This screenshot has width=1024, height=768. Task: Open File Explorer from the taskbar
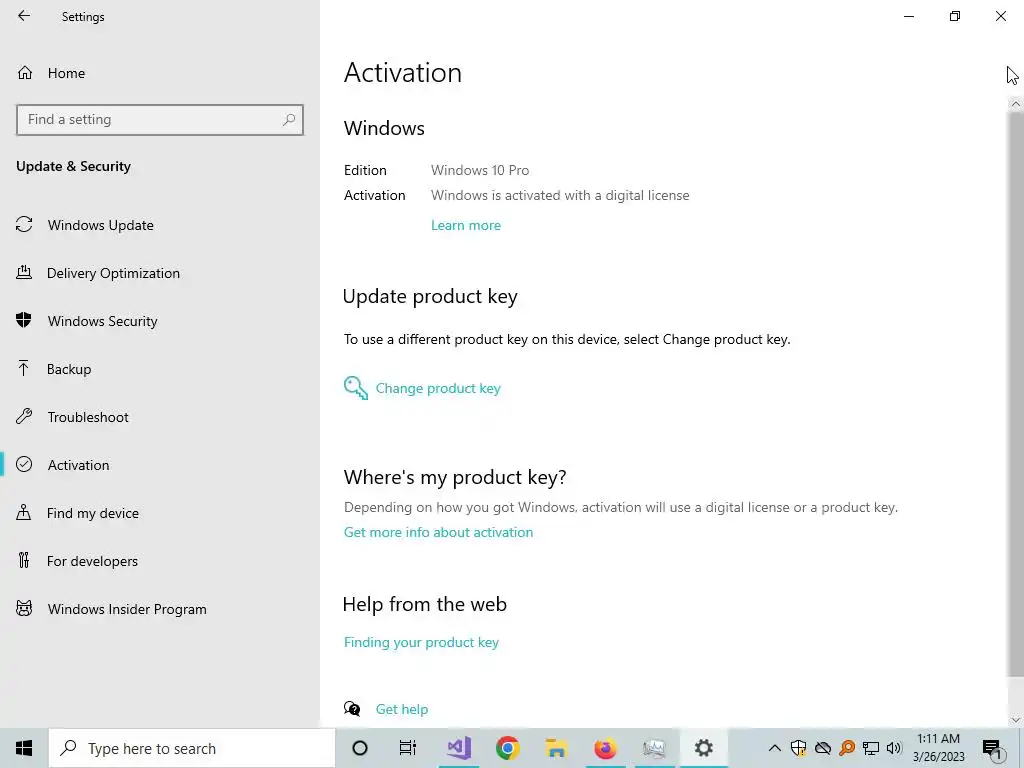556,748
